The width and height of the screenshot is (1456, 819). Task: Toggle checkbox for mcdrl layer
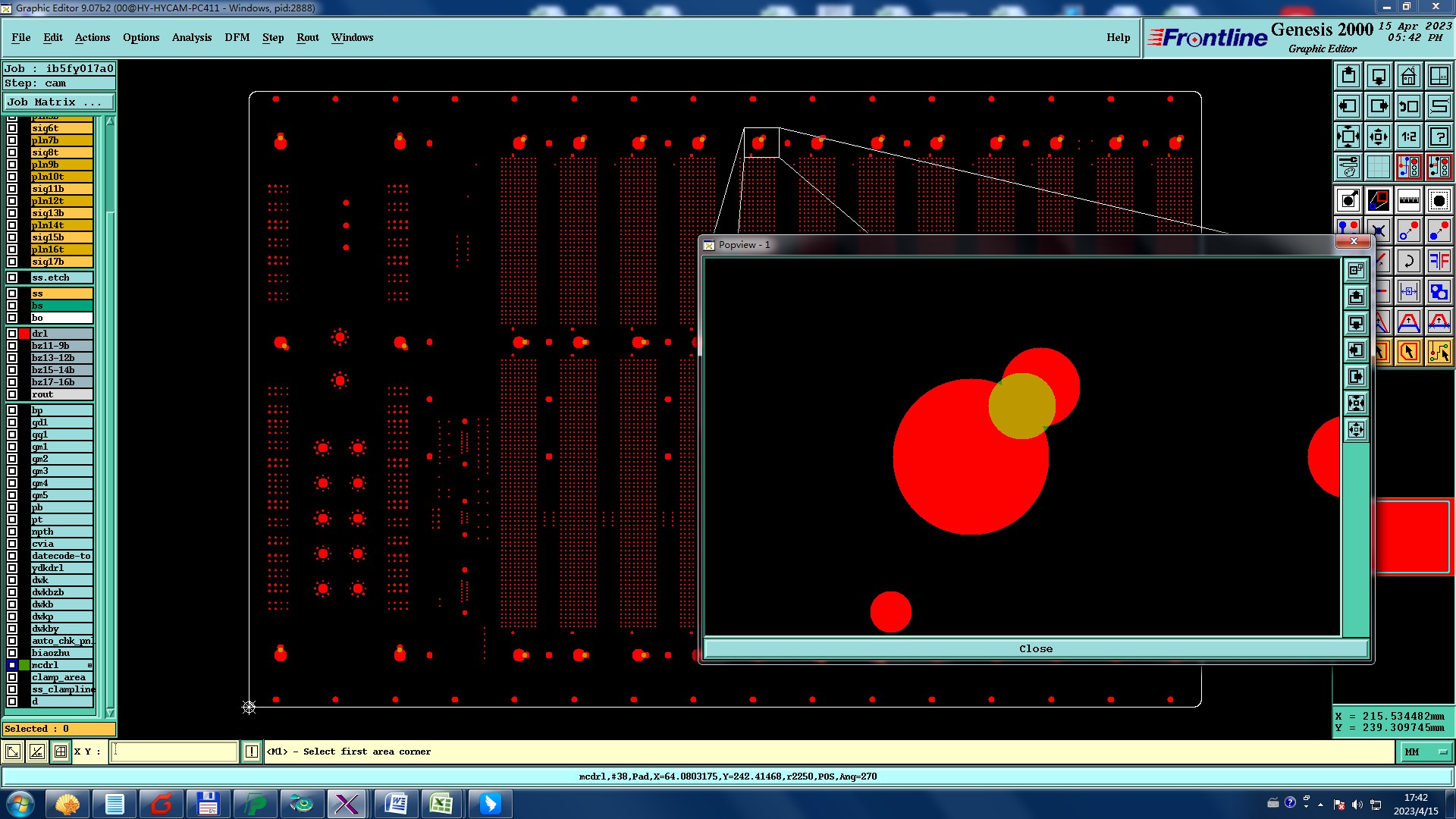tap(12, 665)
